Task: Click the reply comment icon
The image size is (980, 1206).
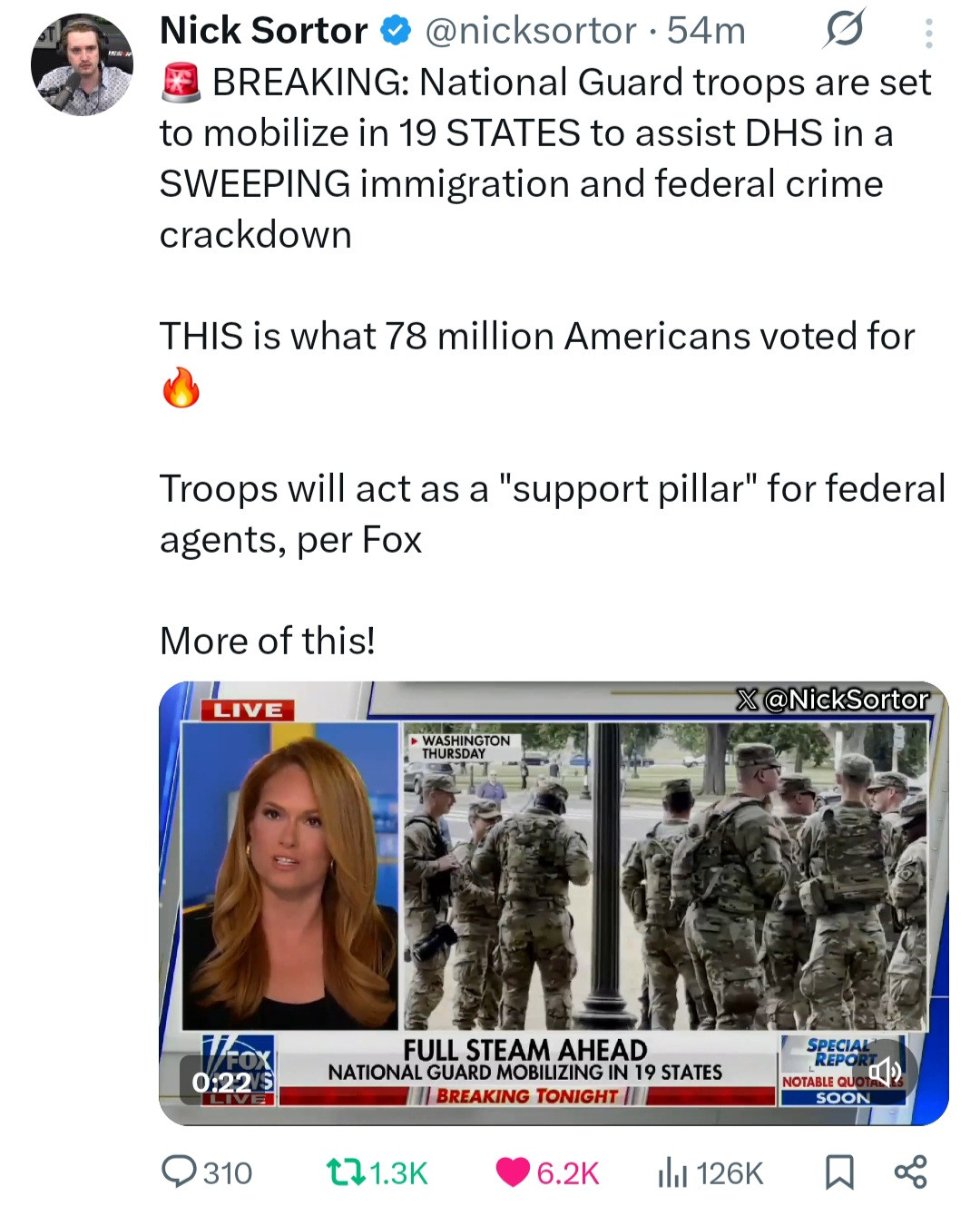Action: click(x=178, y=1172)
